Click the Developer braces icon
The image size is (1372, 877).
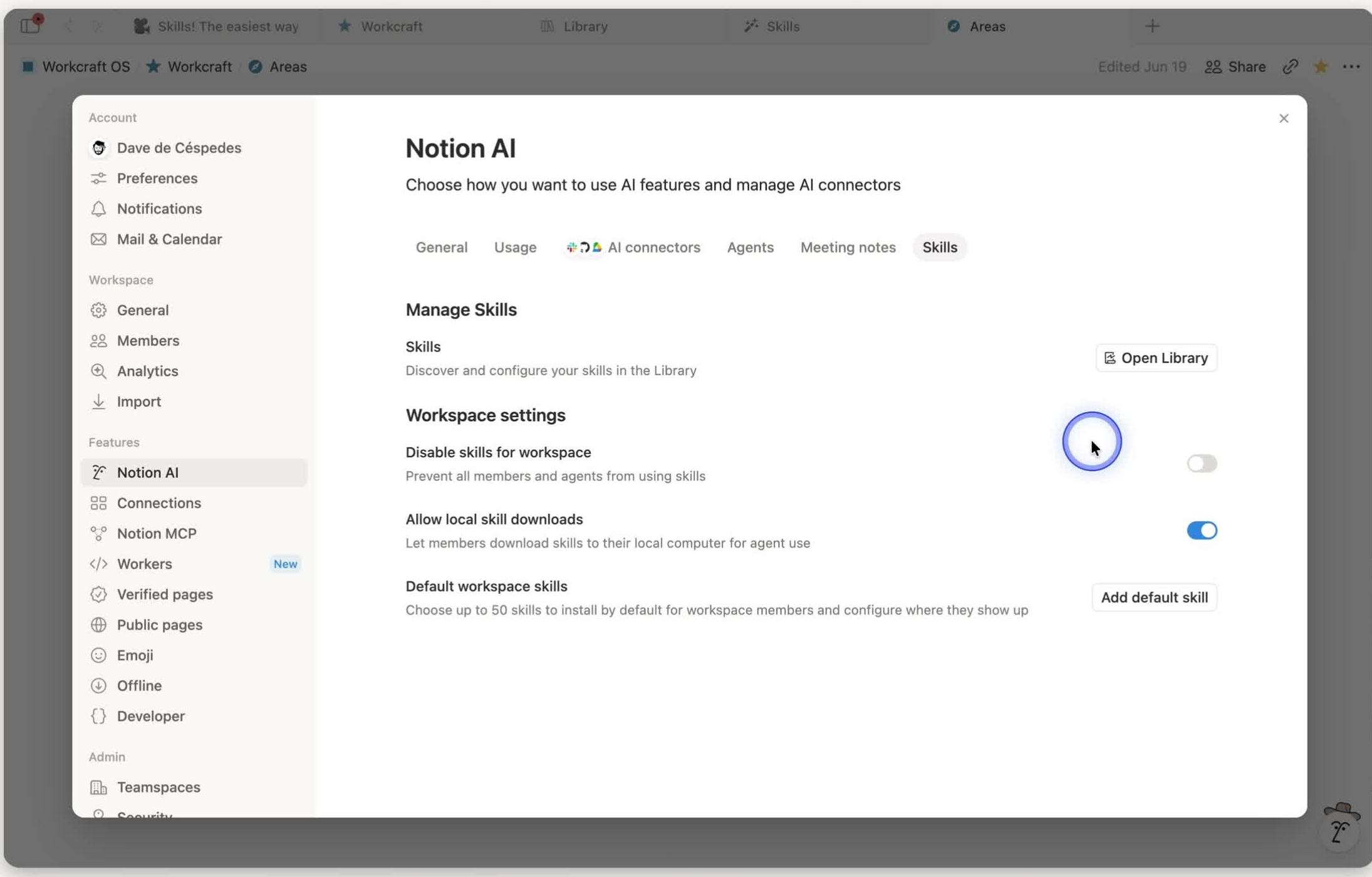point(98,716)
